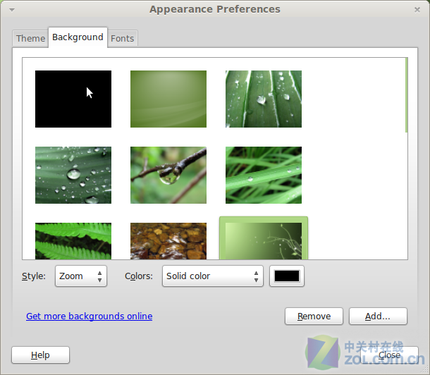Select the fern leaves wallpaper

(x=73, y=241)
